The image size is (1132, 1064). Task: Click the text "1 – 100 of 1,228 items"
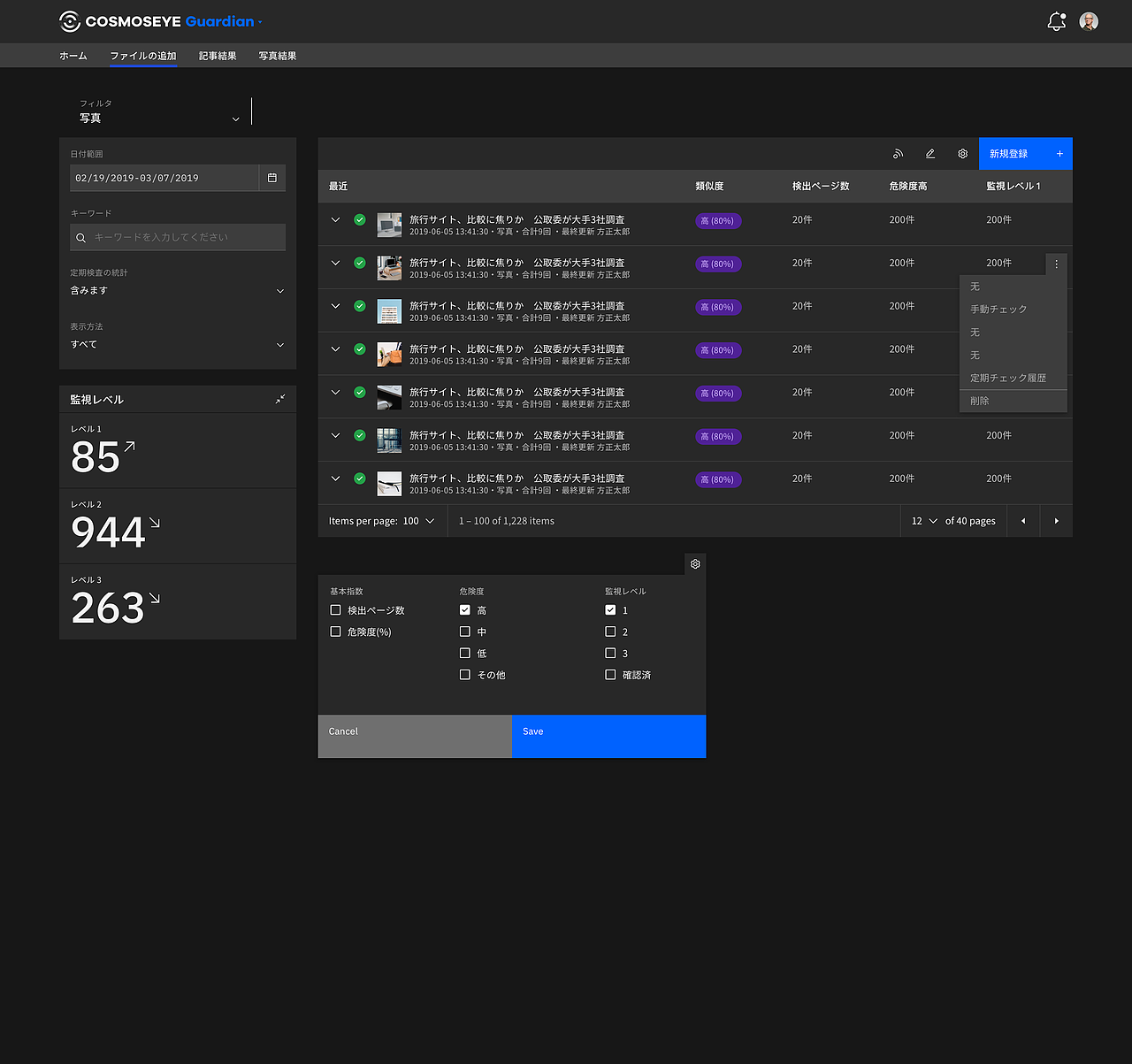coord(507,521)
